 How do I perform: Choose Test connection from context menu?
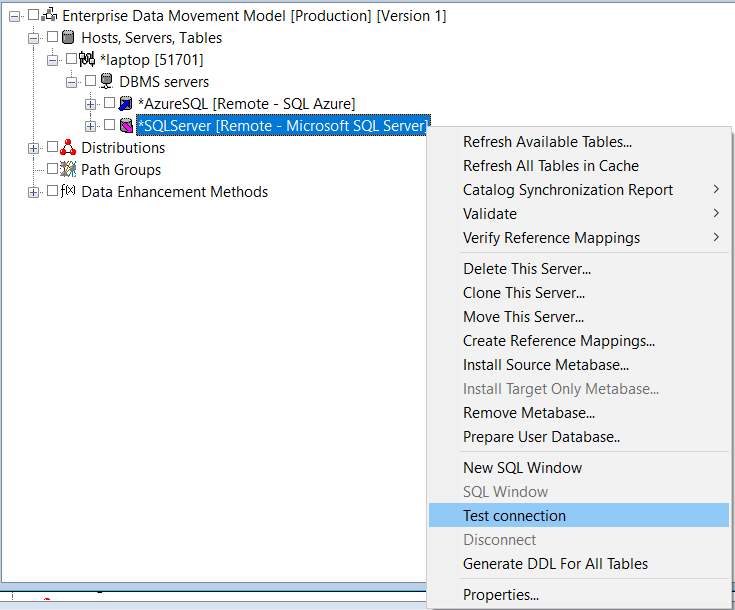click(x=514, y=516)
